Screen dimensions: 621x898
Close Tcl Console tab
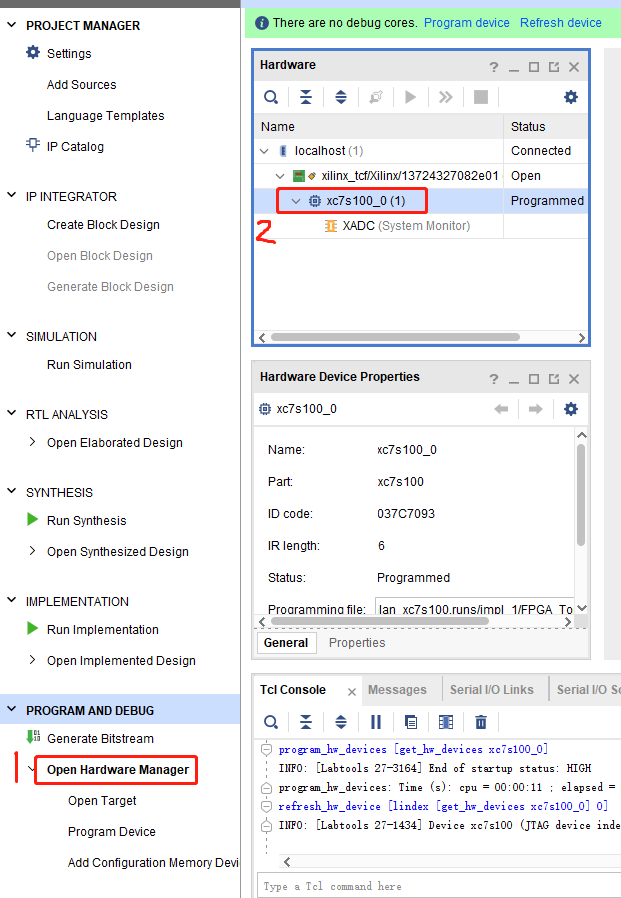point(352,692)
